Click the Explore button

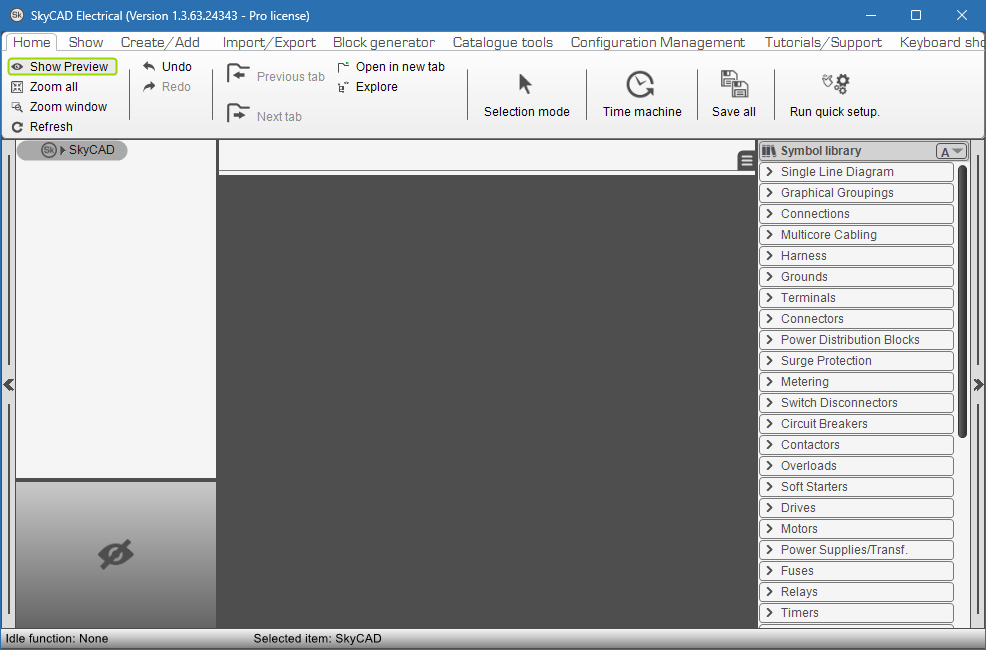[376, 87]
